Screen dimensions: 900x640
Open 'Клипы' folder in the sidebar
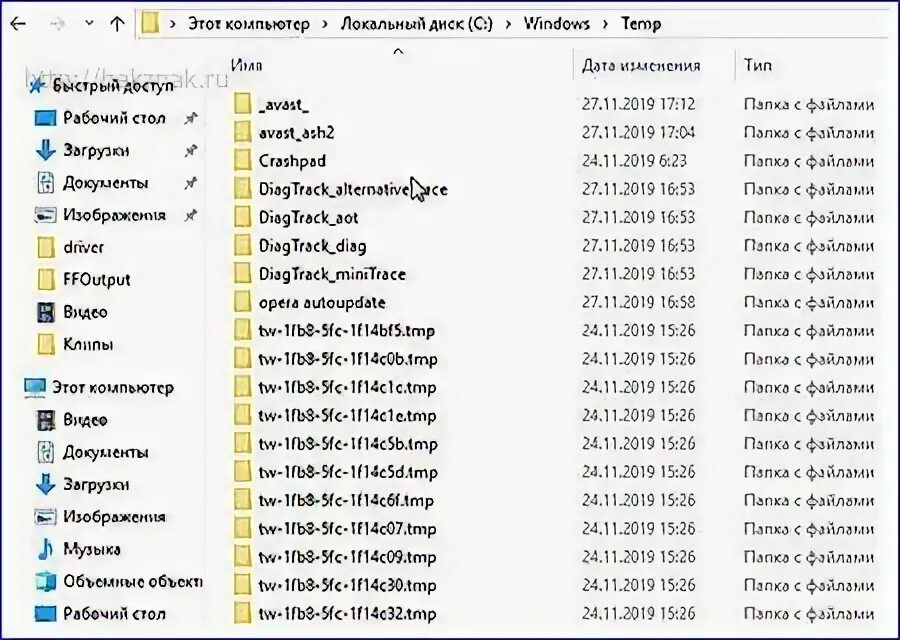[87, 344]
